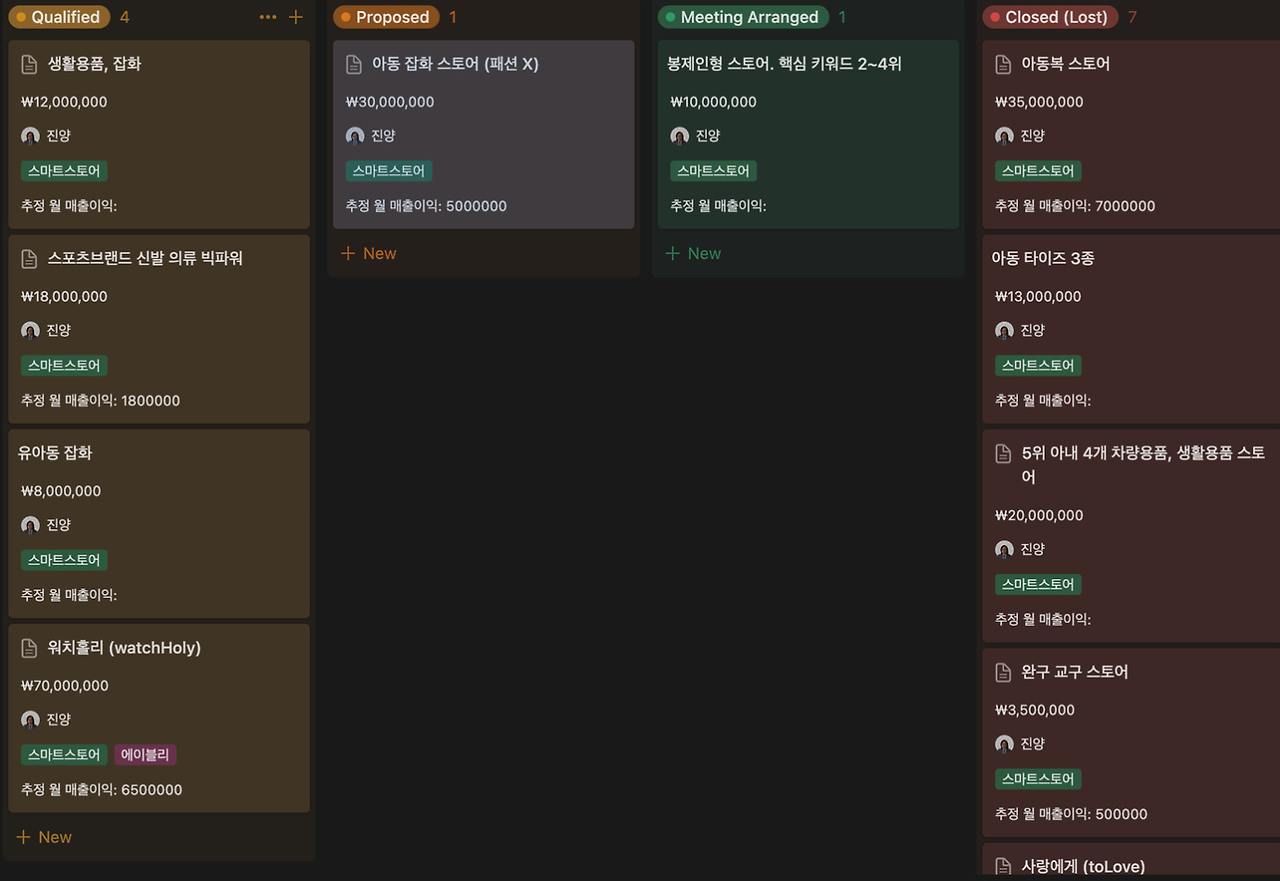Click New in the Proposed column
The width and height of the screenshot is (1280, 881).
[x=369, y=253]
